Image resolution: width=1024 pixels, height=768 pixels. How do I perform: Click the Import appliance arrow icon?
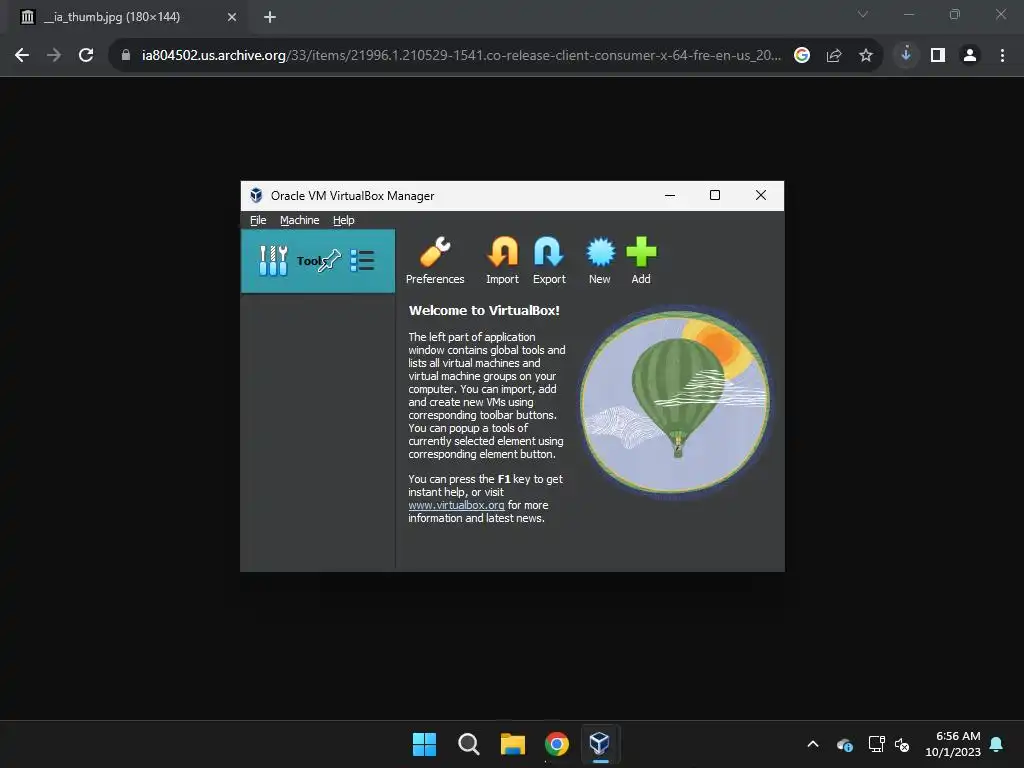pyautogui.click(x=502, y=252)
